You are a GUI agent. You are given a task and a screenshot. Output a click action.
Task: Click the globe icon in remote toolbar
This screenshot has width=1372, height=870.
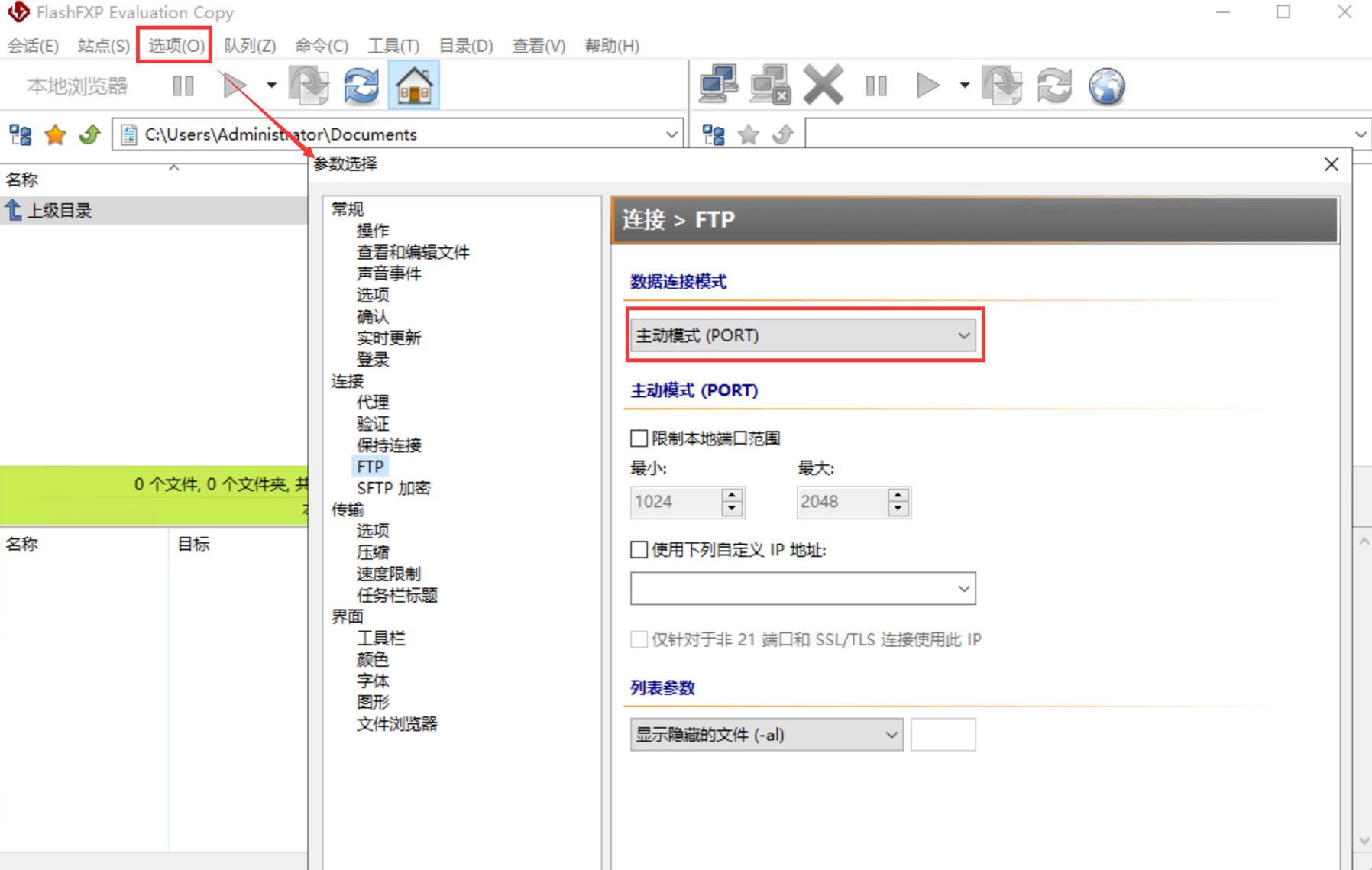click(1107, 86)
